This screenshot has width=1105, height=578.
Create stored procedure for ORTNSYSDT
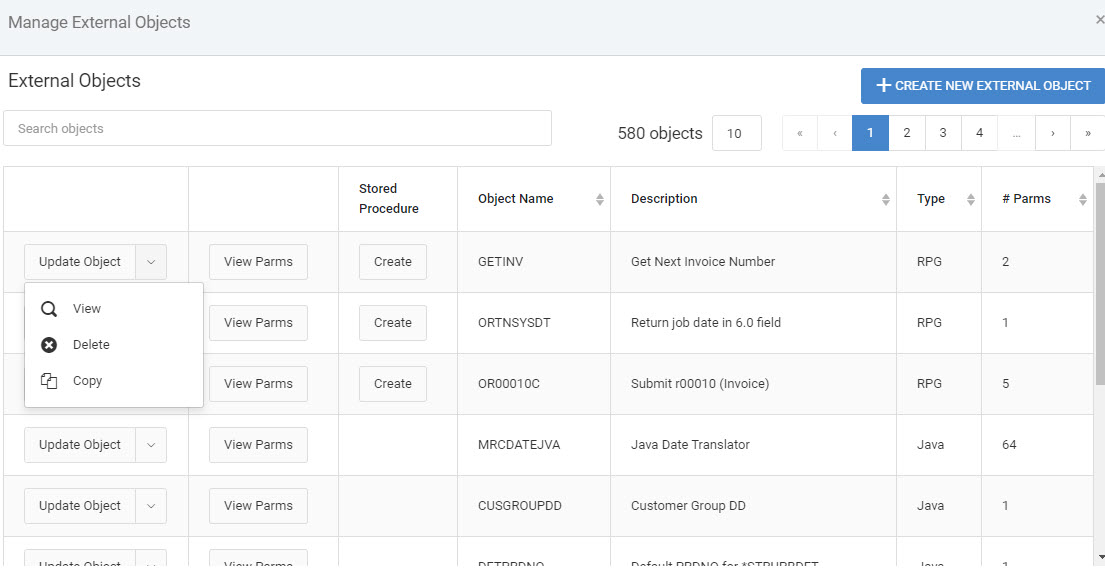coord(393,323)
